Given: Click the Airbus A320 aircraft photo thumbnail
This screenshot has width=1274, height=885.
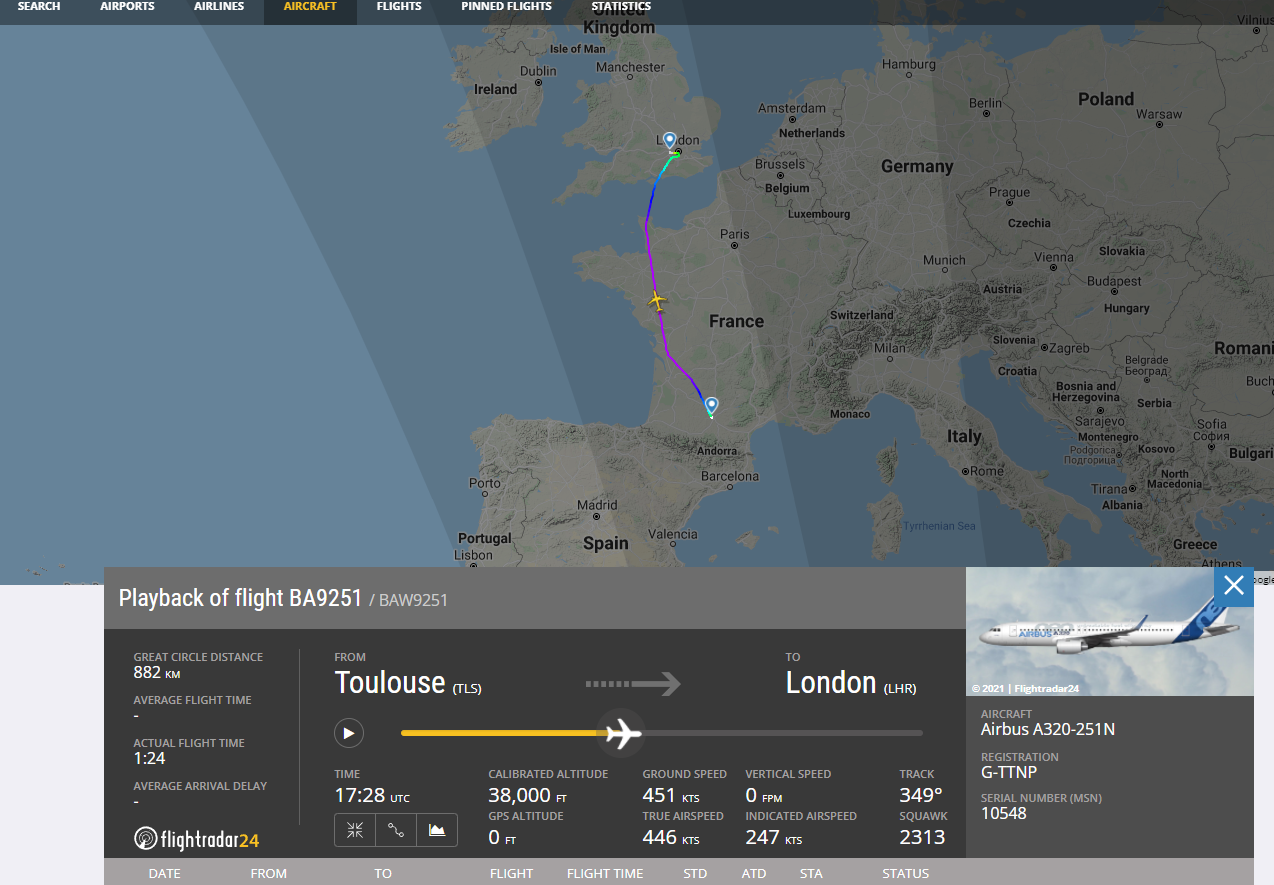Looking at the screenshot, I should [x=1109, y=632].
